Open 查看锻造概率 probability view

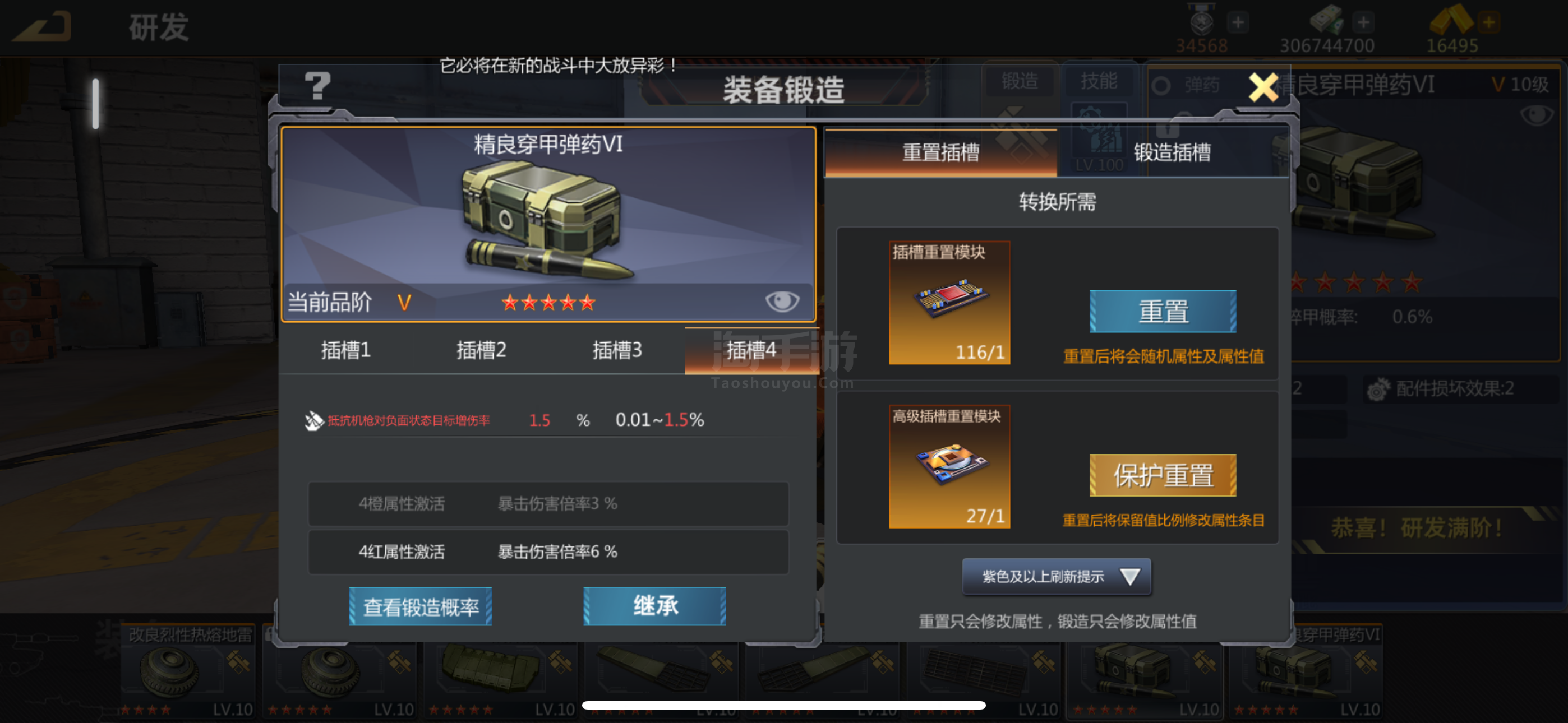pyautogui.click(x=421, y=606)
